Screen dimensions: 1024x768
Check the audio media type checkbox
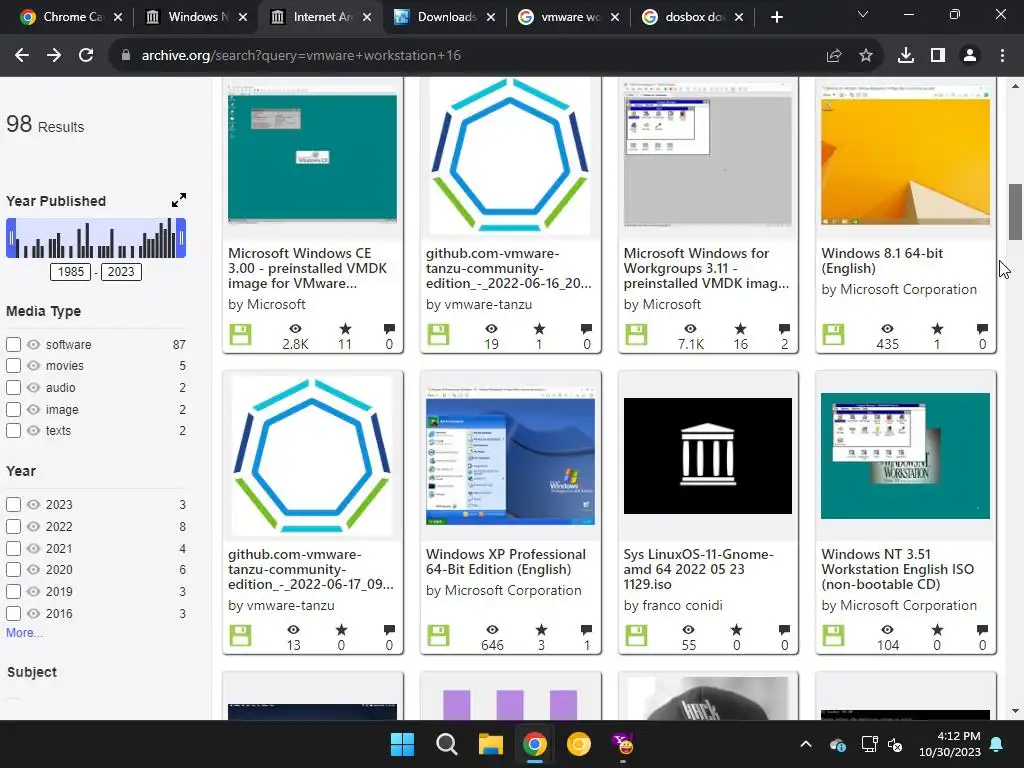click(13, 387)
